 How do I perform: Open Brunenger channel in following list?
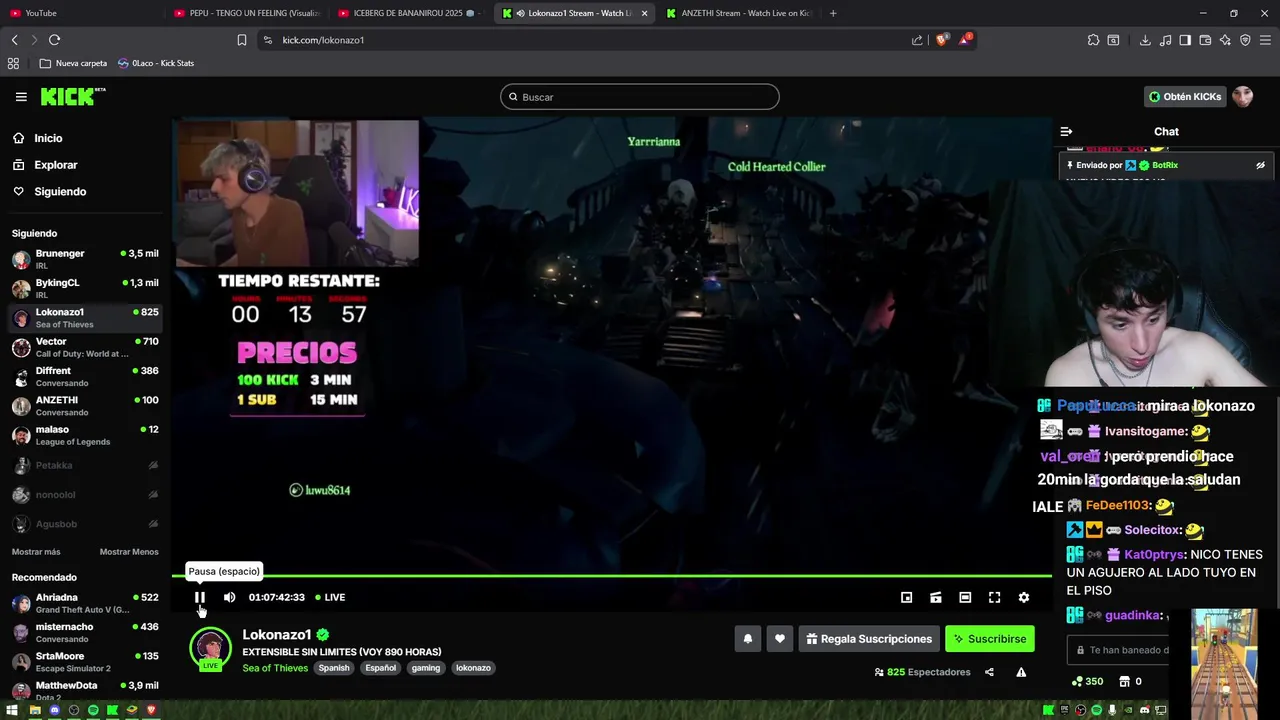(85, 259)
